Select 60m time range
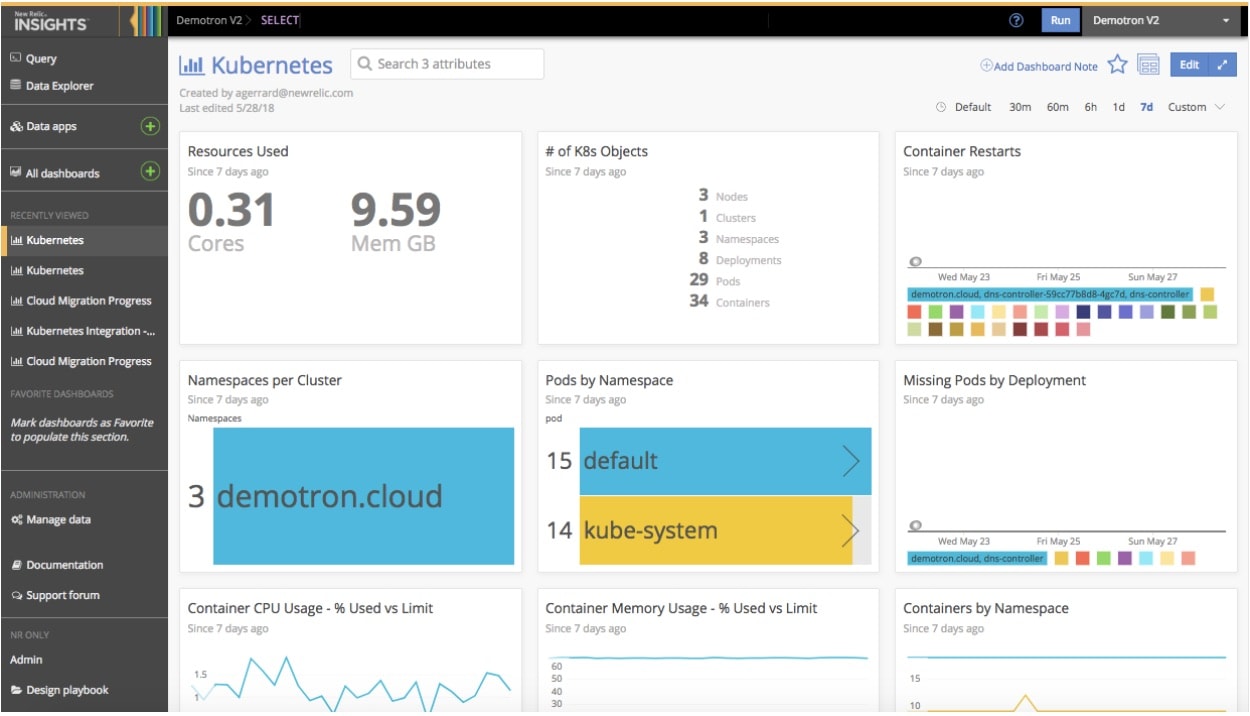 tap(1058, 107)
